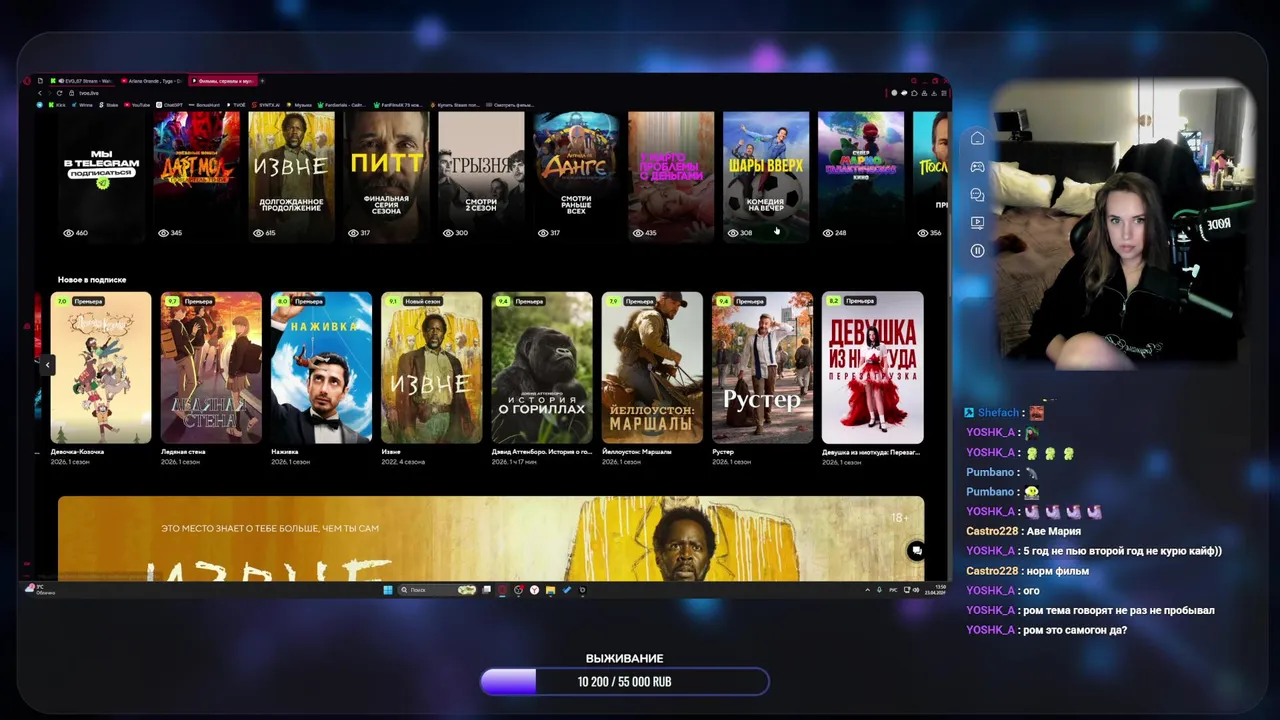Image resolution: width=1280 pixels, height=720 pixels.
Task: Open the 'Питт' final episode card
Action: 386,176
